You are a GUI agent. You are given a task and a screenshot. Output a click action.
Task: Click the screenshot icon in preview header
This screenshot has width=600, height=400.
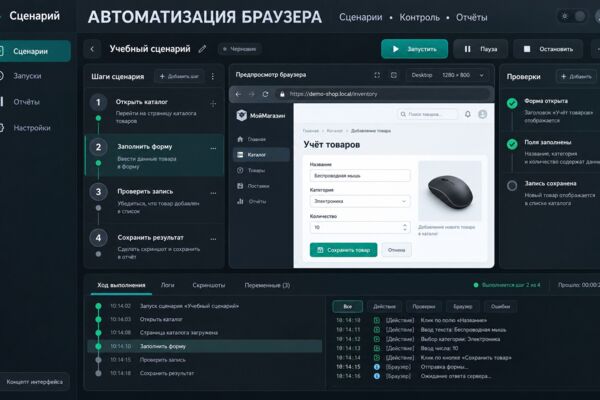tap(394, 75)
